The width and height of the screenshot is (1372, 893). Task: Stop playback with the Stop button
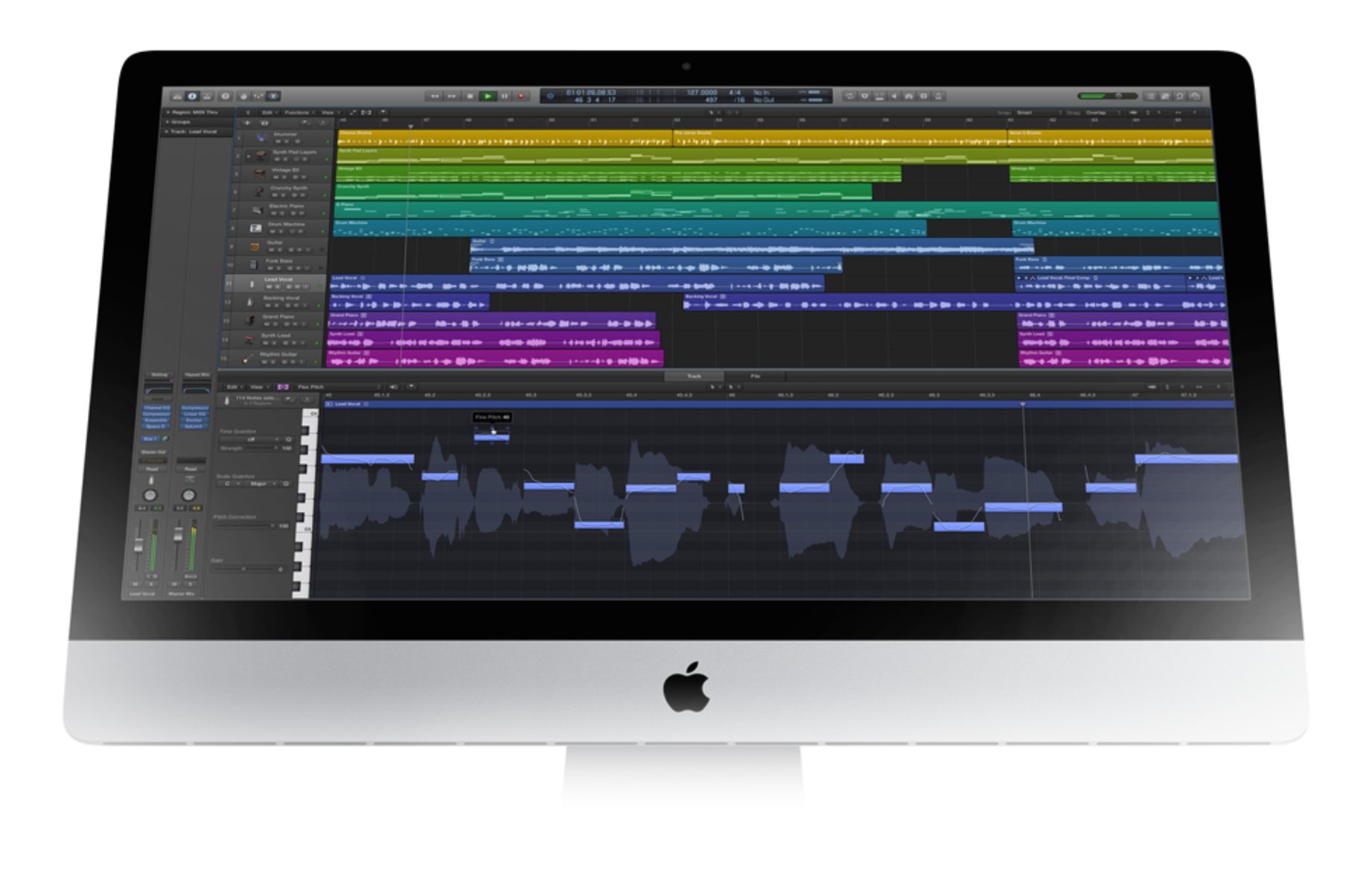coord(470,96)
